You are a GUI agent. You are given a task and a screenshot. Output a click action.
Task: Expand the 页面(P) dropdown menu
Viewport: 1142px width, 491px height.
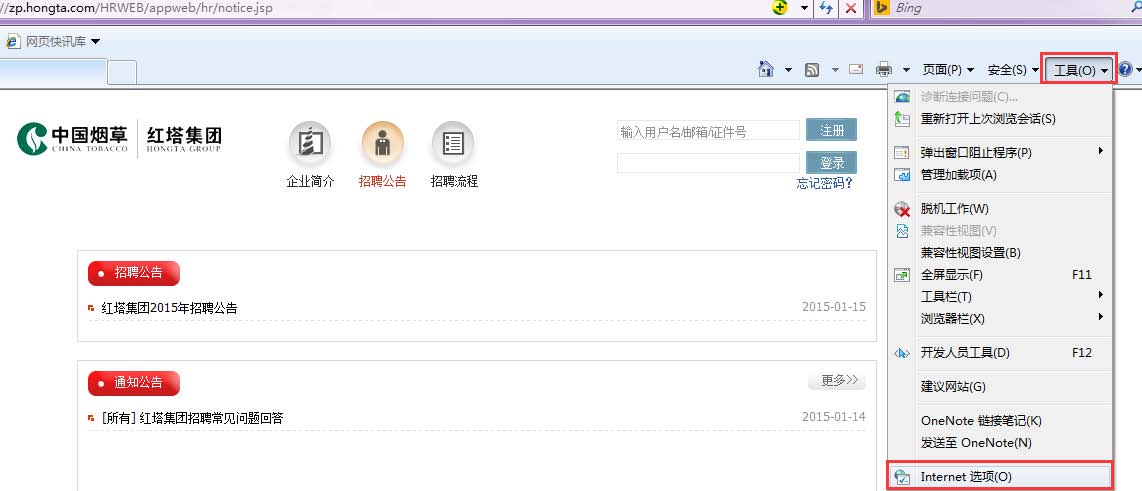947,69
